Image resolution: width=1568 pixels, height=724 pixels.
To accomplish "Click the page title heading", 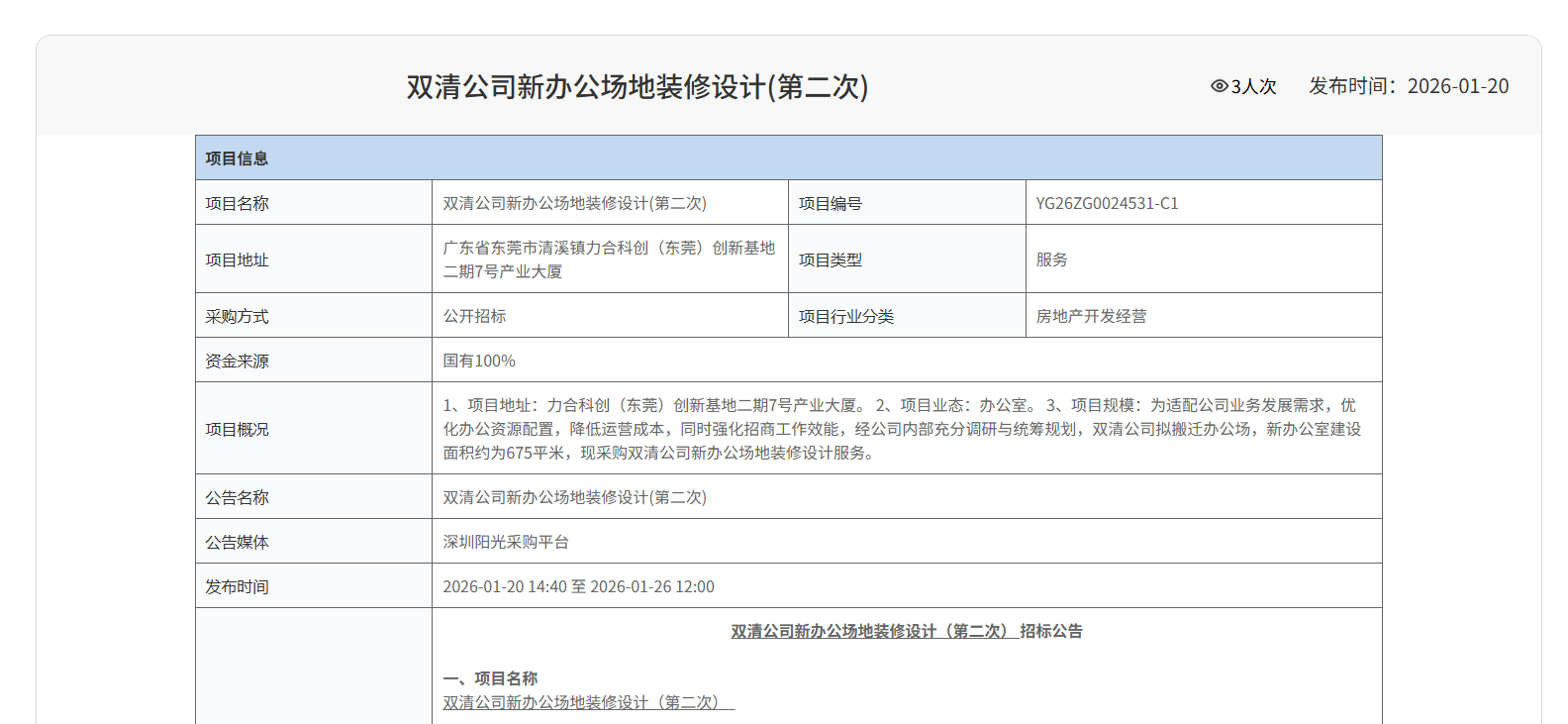I will coord(637,87).
